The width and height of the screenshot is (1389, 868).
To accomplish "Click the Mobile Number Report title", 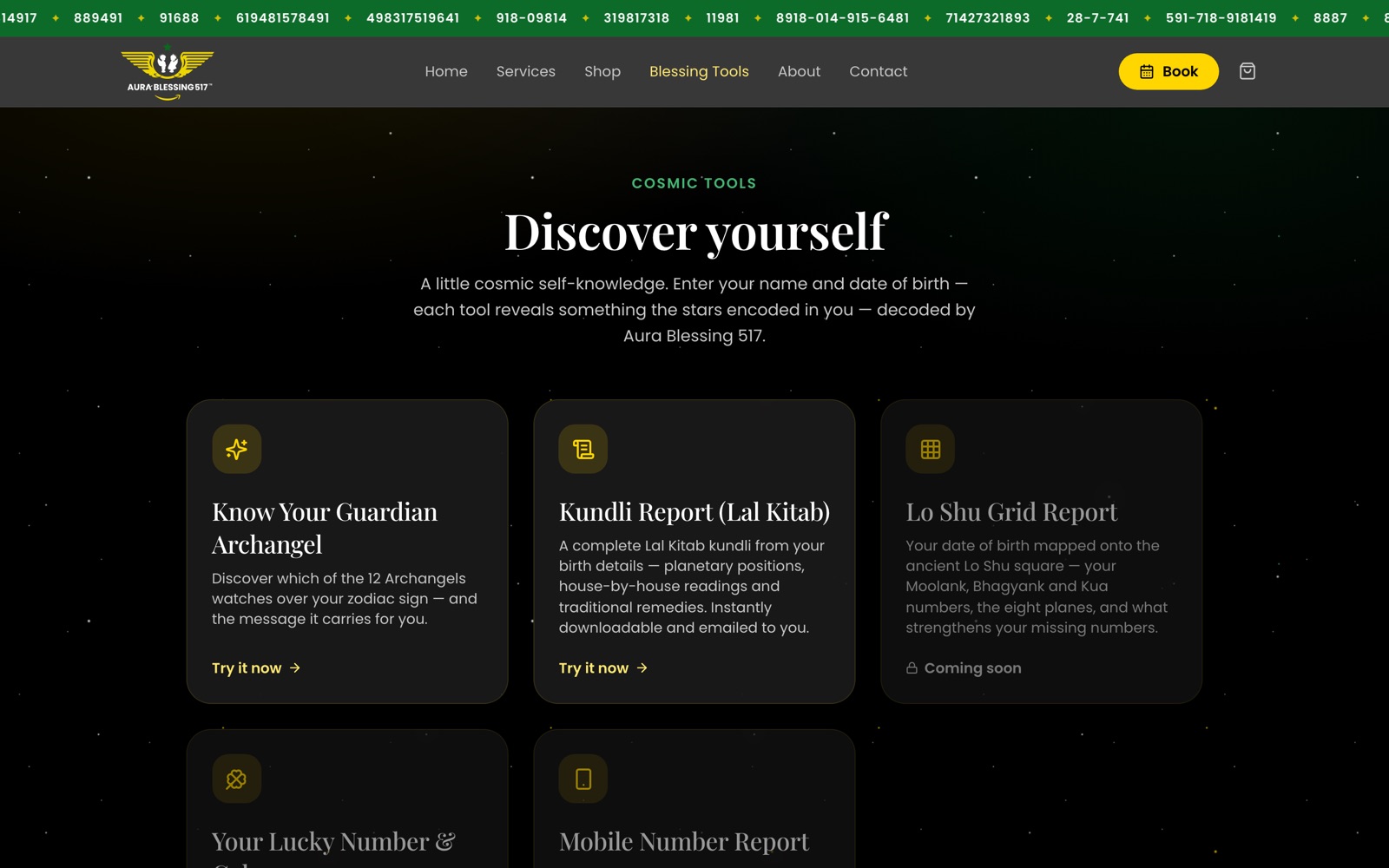I will click(x=684, y=842).
